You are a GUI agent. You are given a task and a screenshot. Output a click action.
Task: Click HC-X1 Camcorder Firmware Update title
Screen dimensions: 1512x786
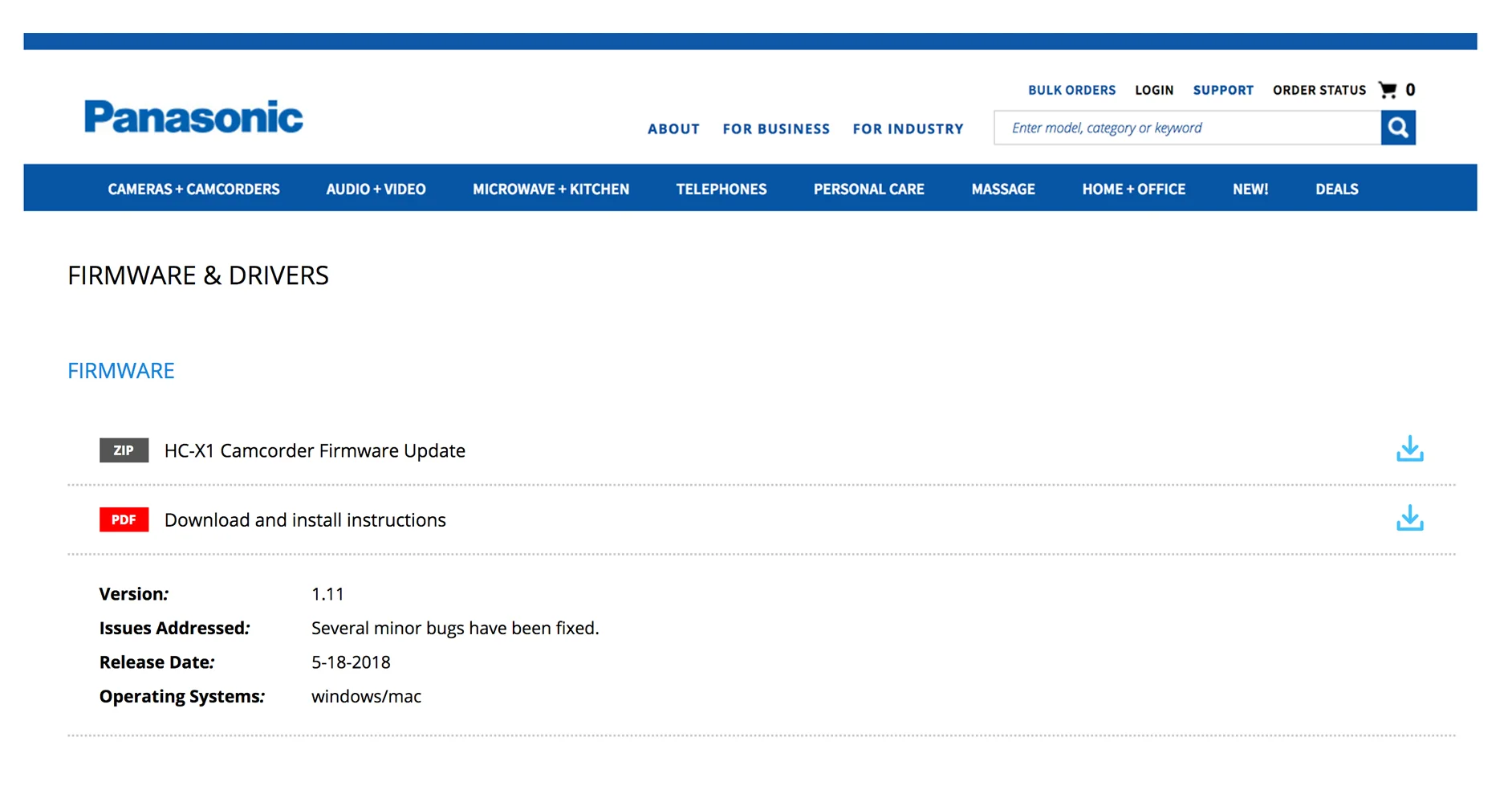coord(315,450)
